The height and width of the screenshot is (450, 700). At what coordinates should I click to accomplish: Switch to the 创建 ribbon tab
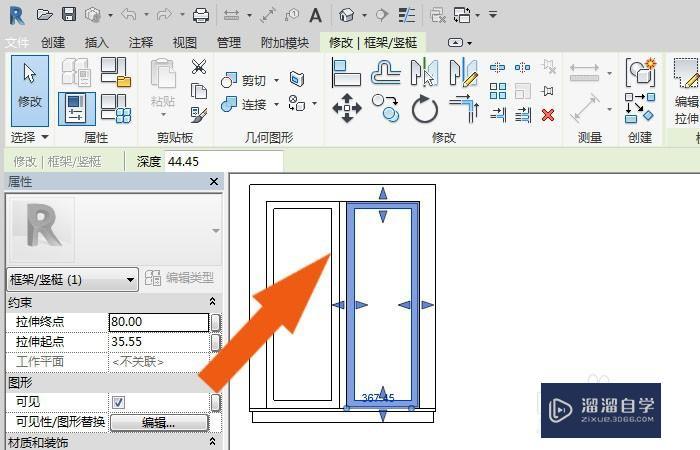coord(53,42)
